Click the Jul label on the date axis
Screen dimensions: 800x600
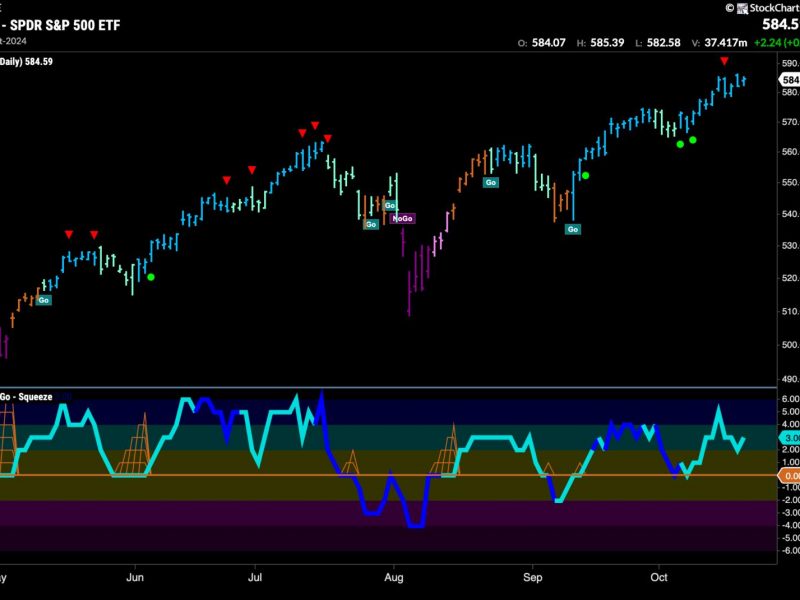click(x=255, y=577)
